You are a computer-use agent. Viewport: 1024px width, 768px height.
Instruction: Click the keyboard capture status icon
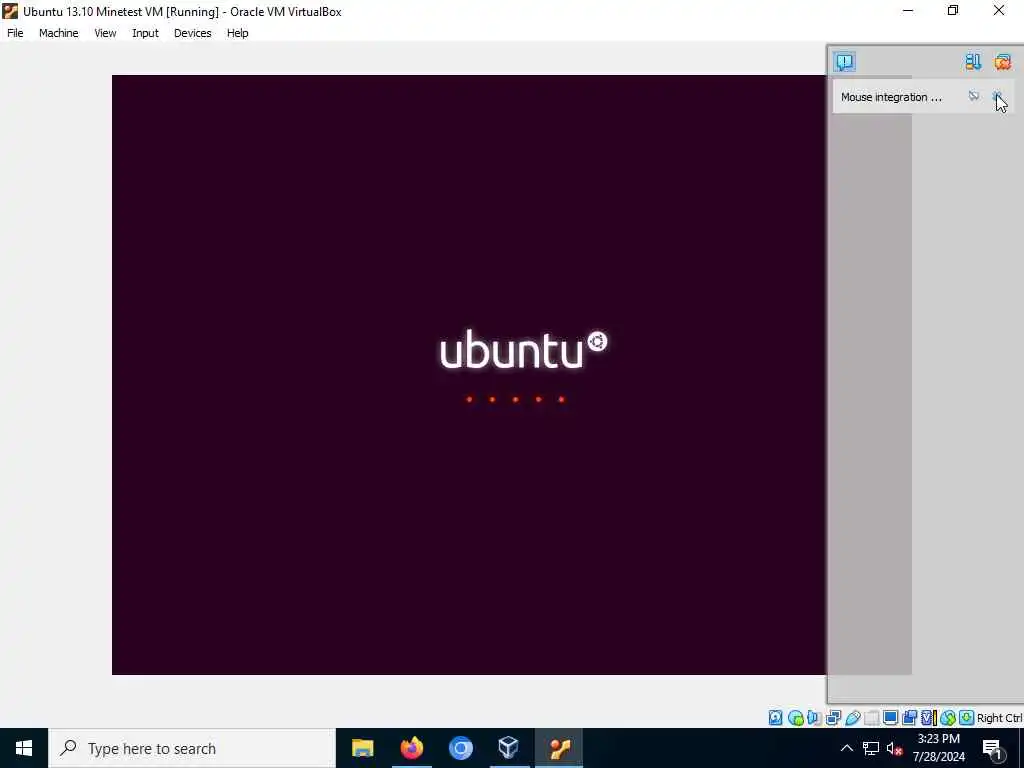[x=967, y=718]
